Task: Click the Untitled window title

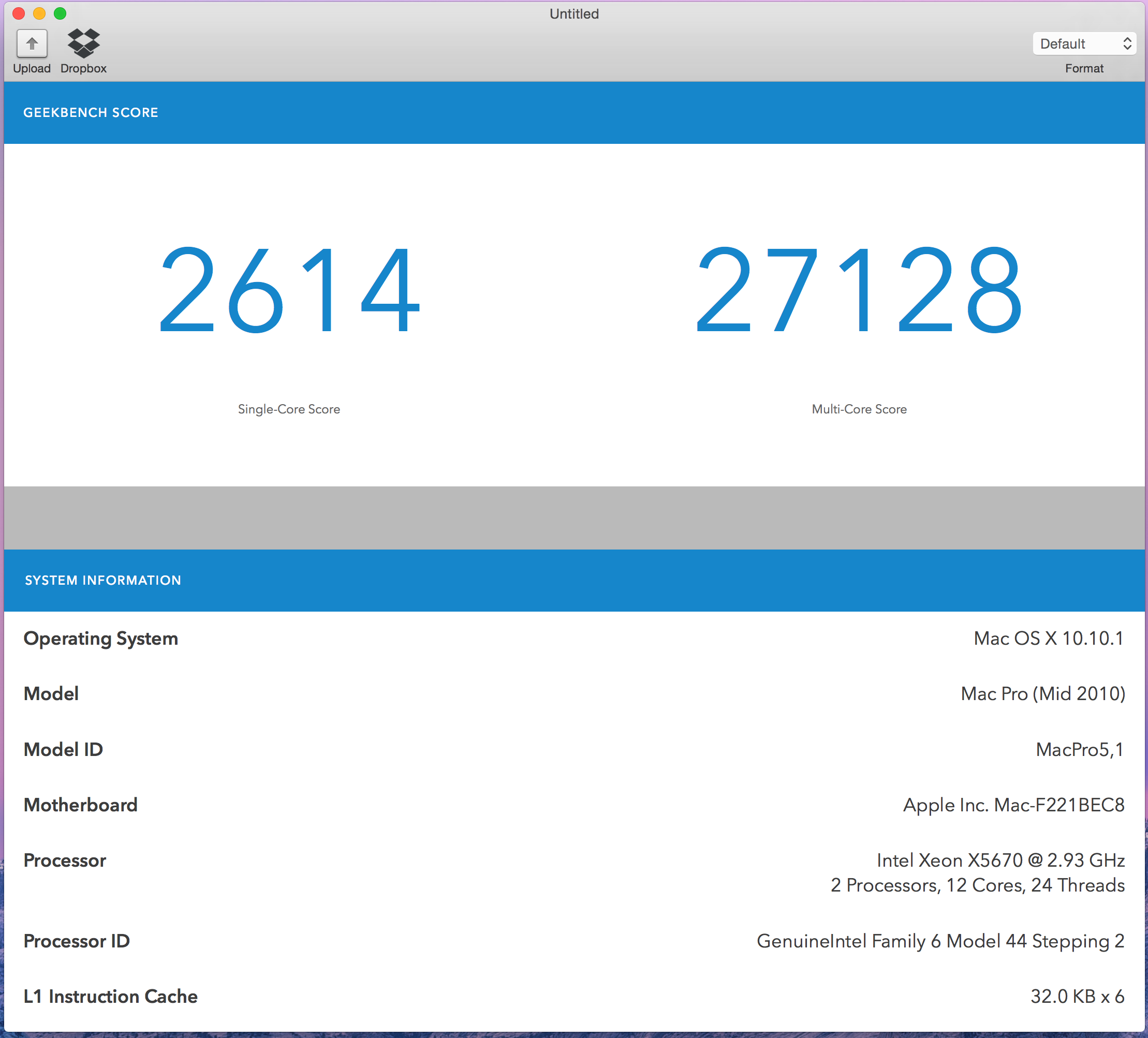Action: click(x=574, y=13)
